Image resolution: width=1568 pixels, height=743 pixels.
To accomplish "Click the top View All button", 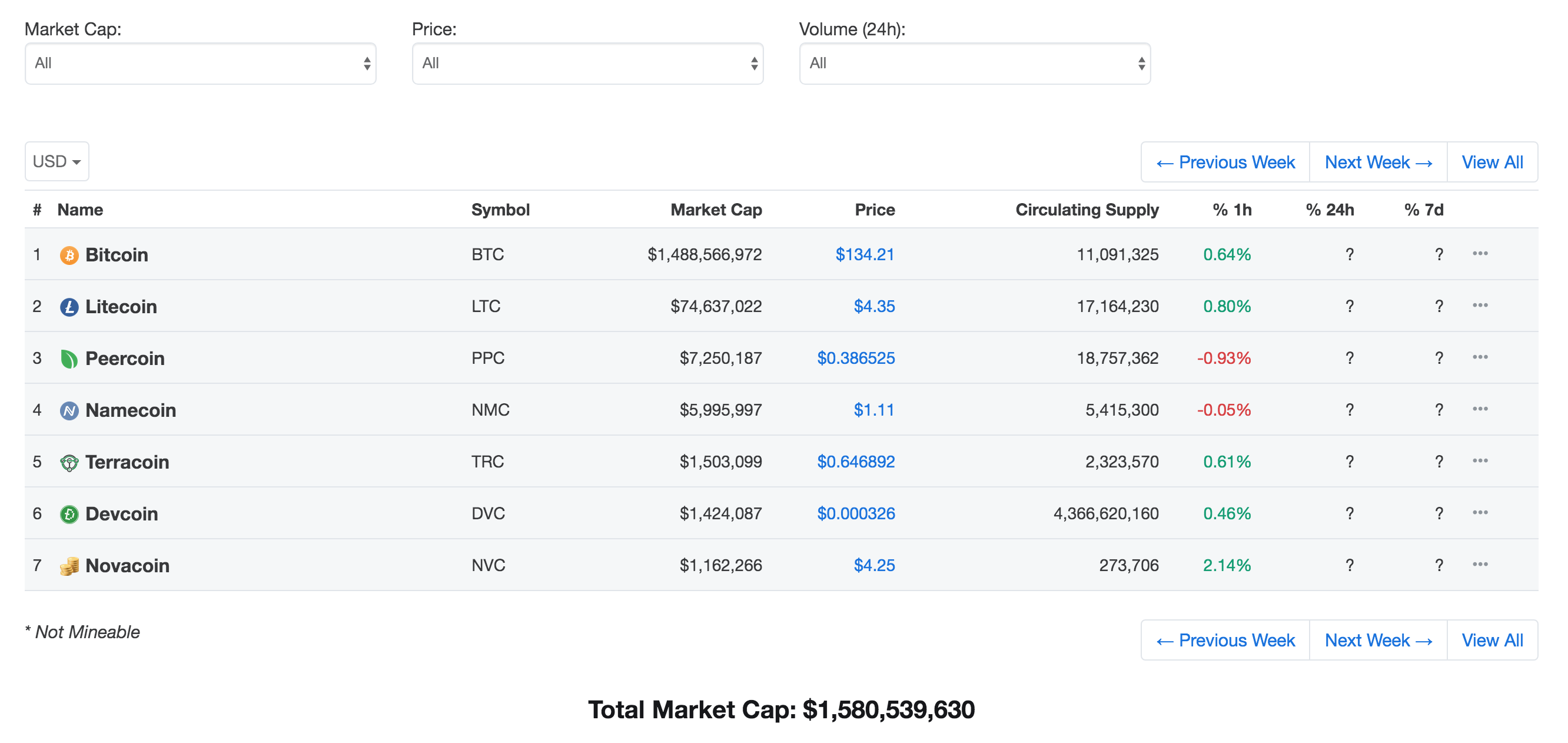I will click(1492, 162).
